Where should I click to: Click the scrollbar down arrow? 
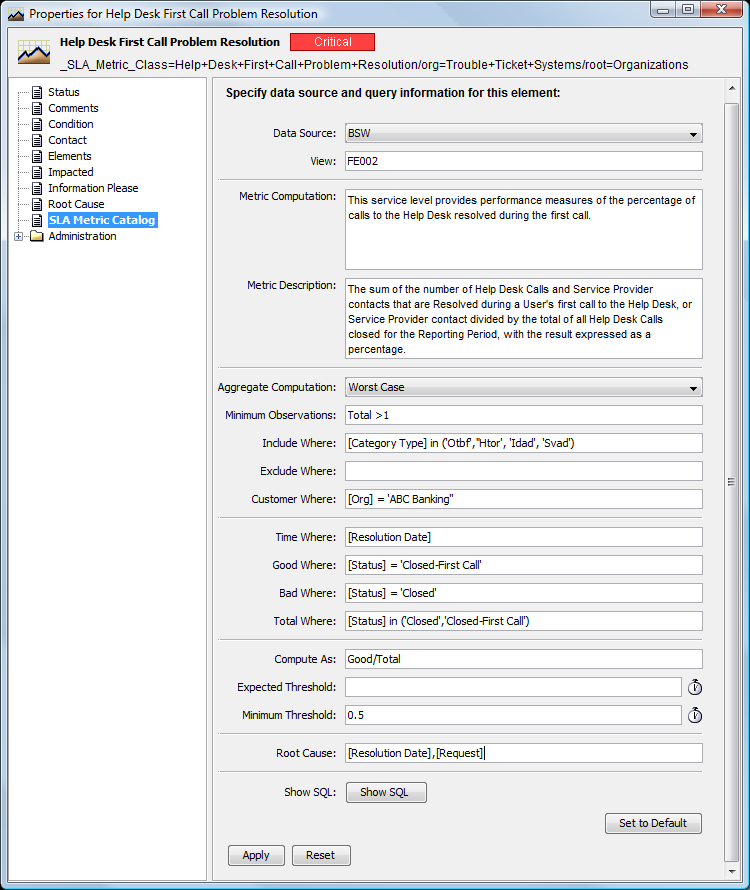[x=732, y=871]
